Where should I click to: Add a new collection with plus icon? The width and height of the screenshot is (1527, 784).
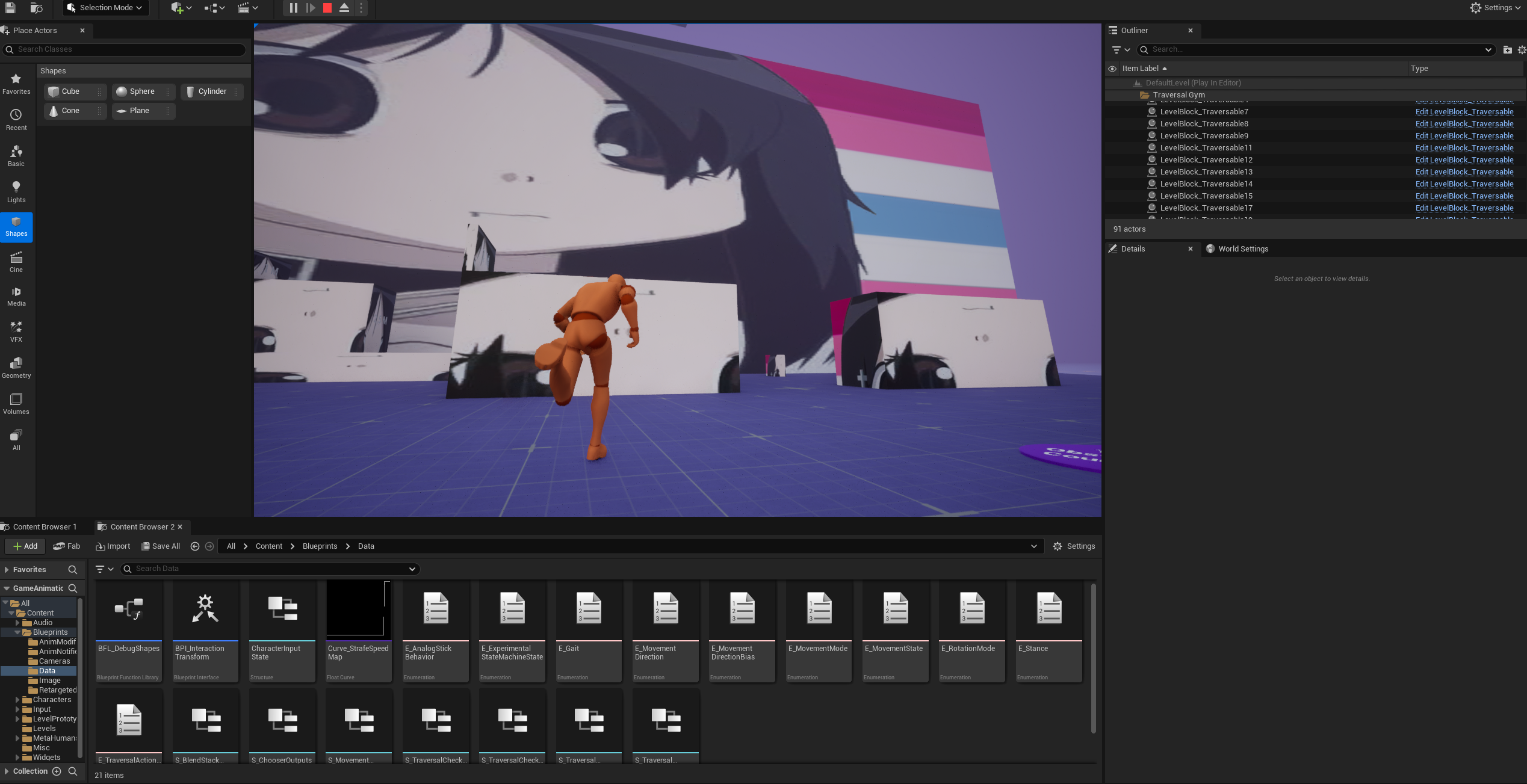[x=57, y=771]
